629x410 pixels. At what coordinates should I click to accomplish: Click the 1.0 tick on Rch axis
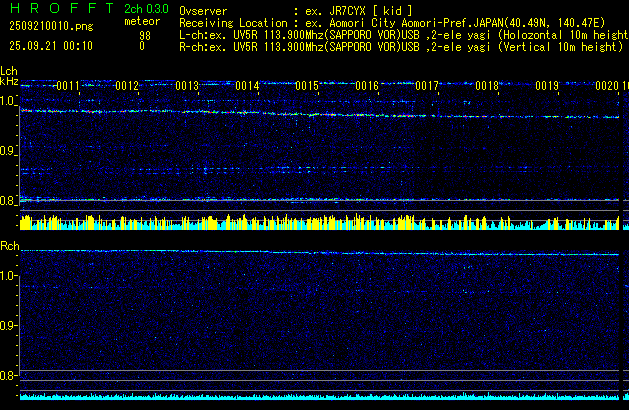(x=9, y=275)
